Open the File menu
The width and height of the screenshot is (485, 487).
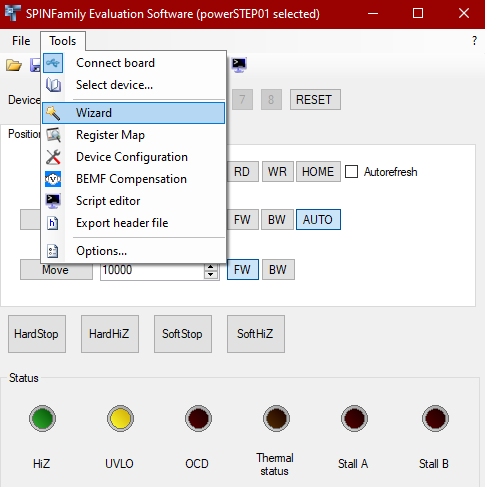(x=21, y=41)
